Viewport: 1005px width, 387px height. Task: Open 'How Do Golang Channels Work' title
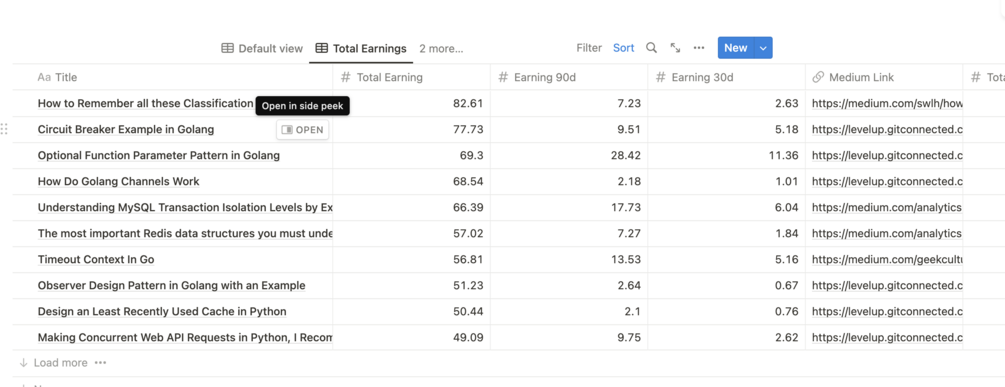tap(119, 181)
